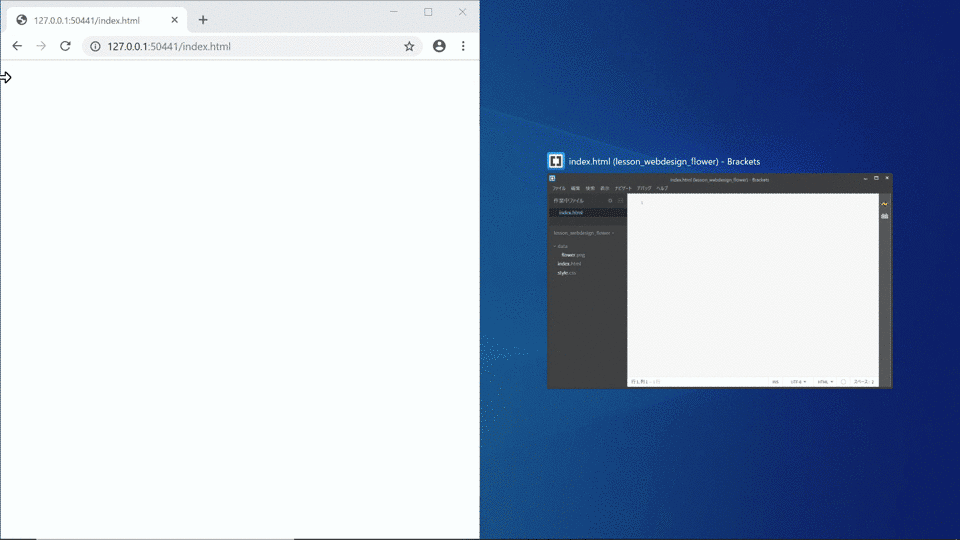Go back in Chrome history
This screenshot has width=960, height=540.
tap(17, 46)
